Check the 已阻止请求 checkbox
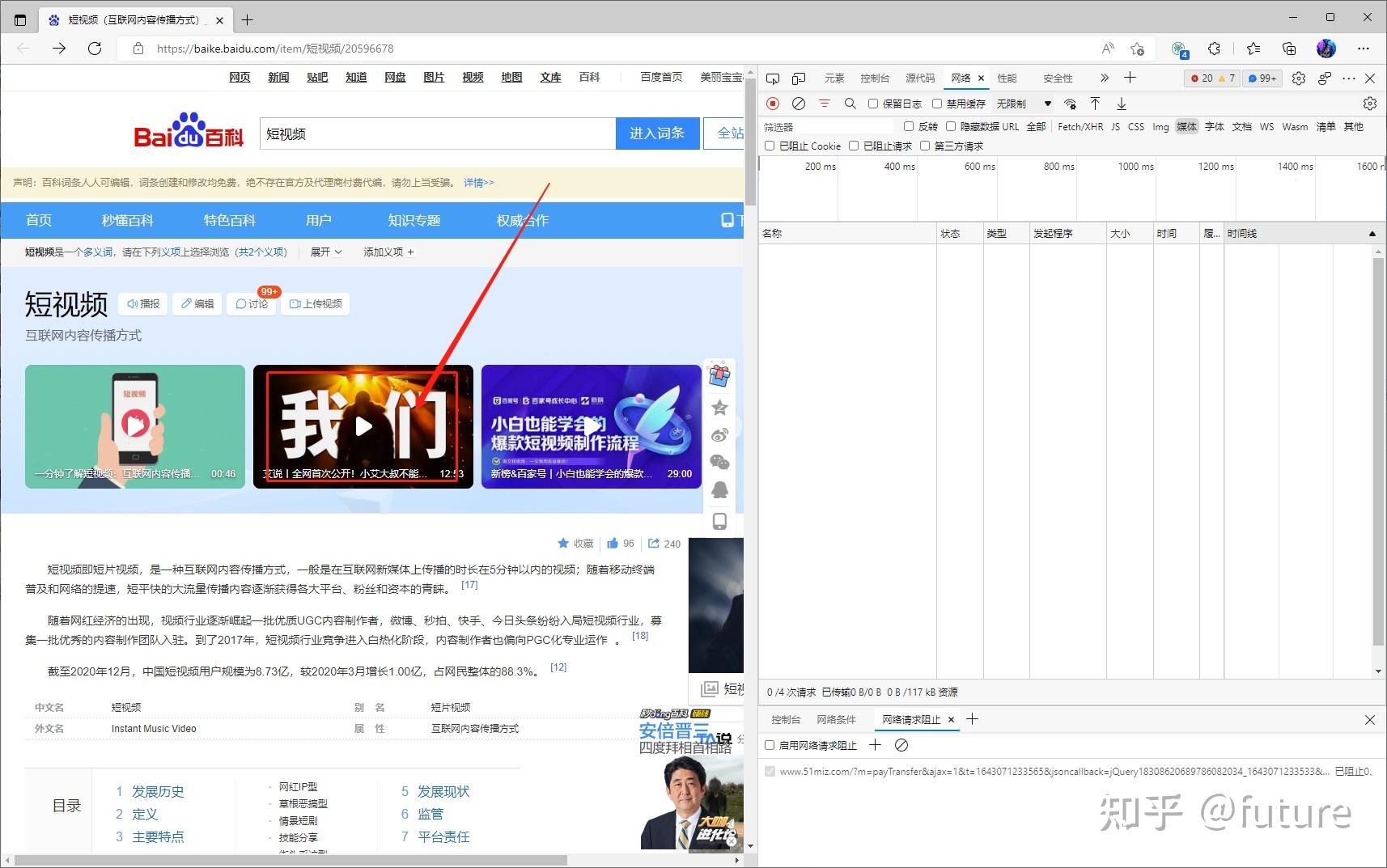 point(854,146)
